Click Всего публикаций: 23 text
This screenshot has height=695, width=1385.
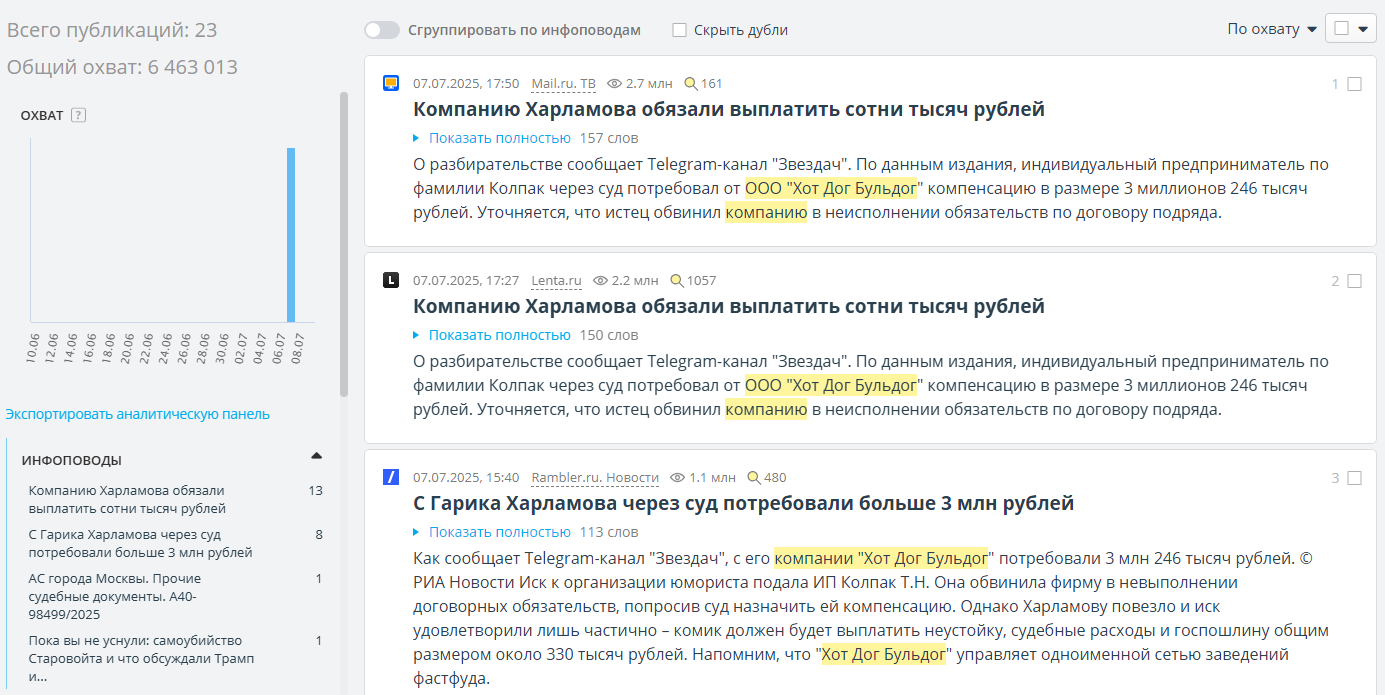[112, 30]
